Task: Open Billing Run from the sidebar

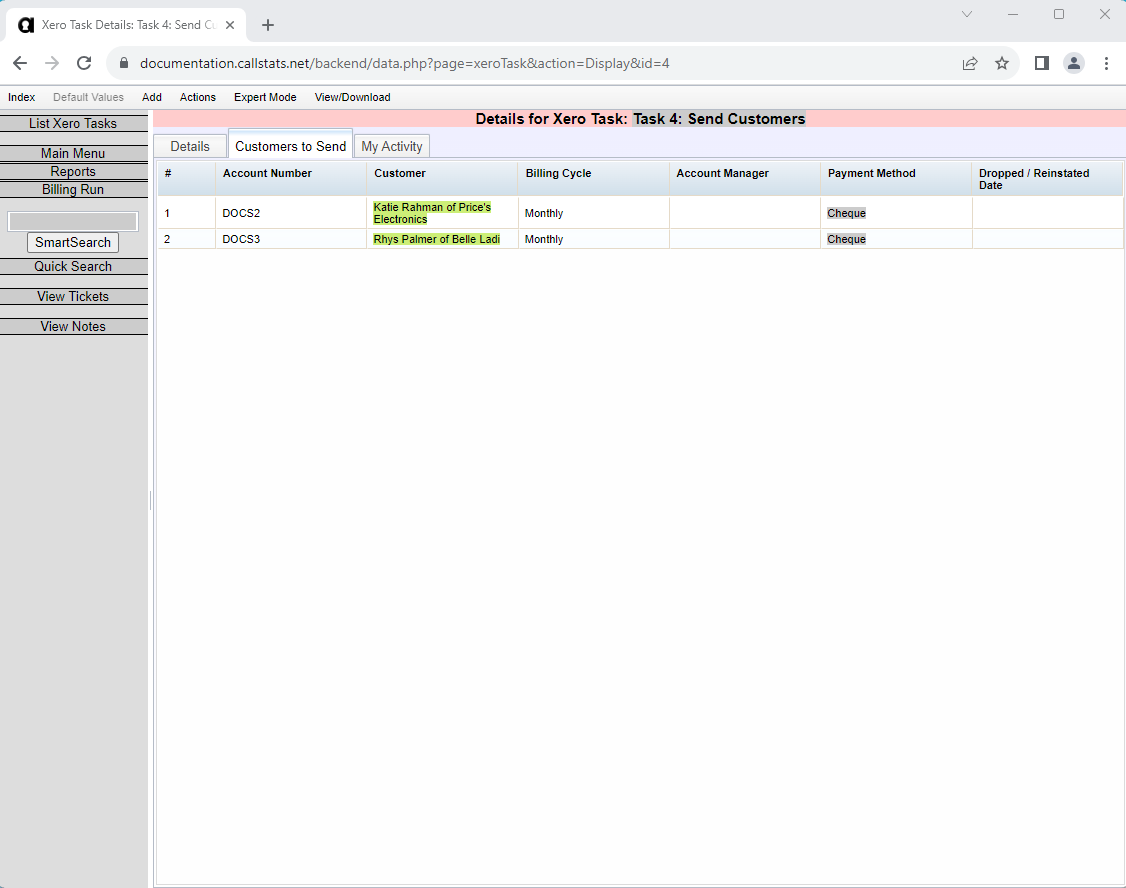Action: pyautogui.click(x=73, y=190)
